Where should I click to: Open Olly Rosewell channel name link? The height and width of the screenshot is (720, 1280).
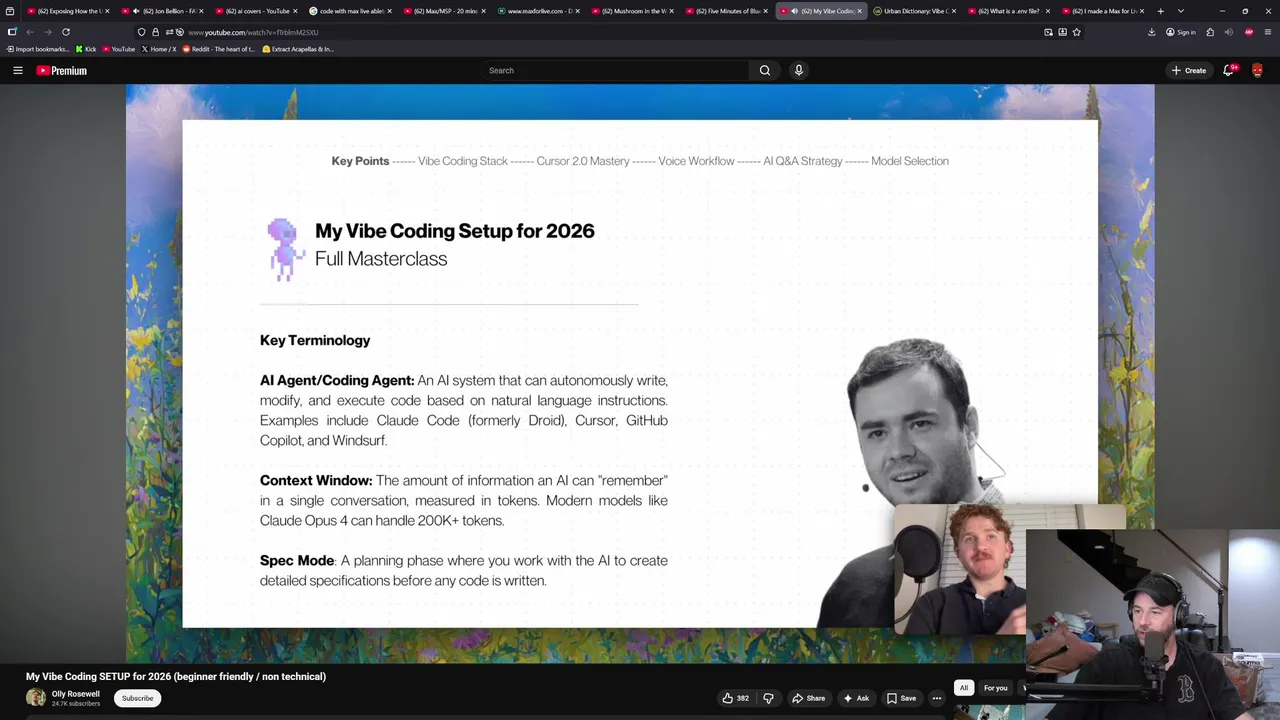coord(76,694)
